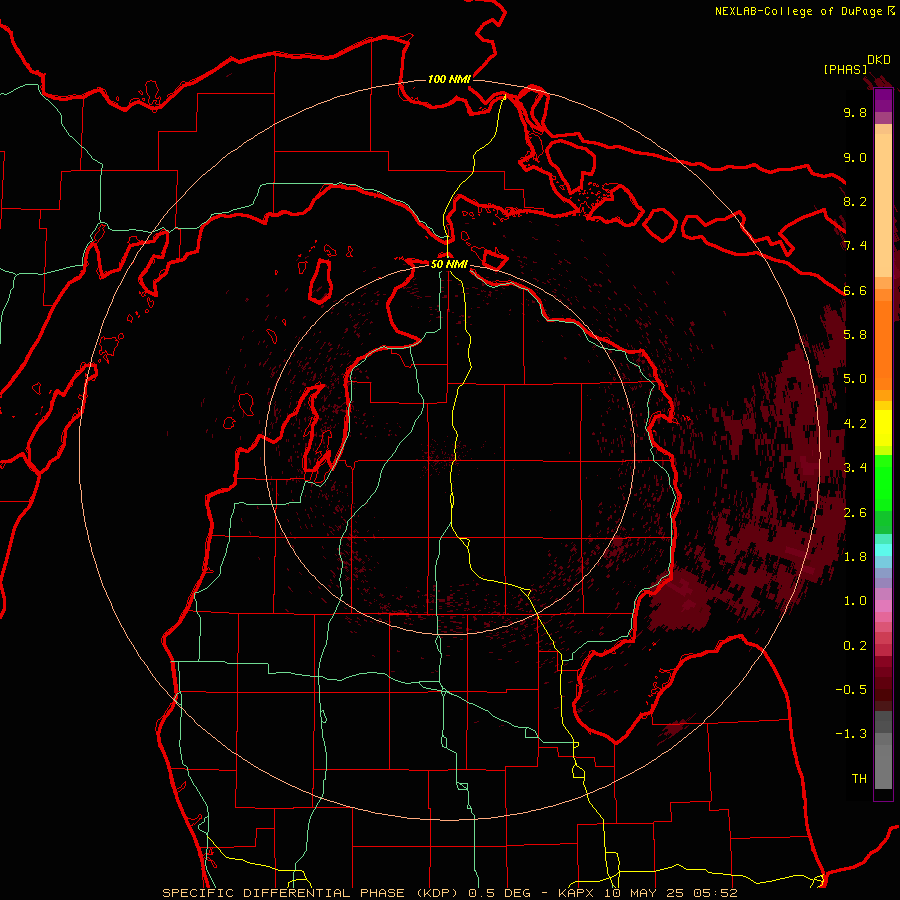900x900 pixels.
Task: Pick the orange segment of the color bar
Action: [x=883, y=344]
